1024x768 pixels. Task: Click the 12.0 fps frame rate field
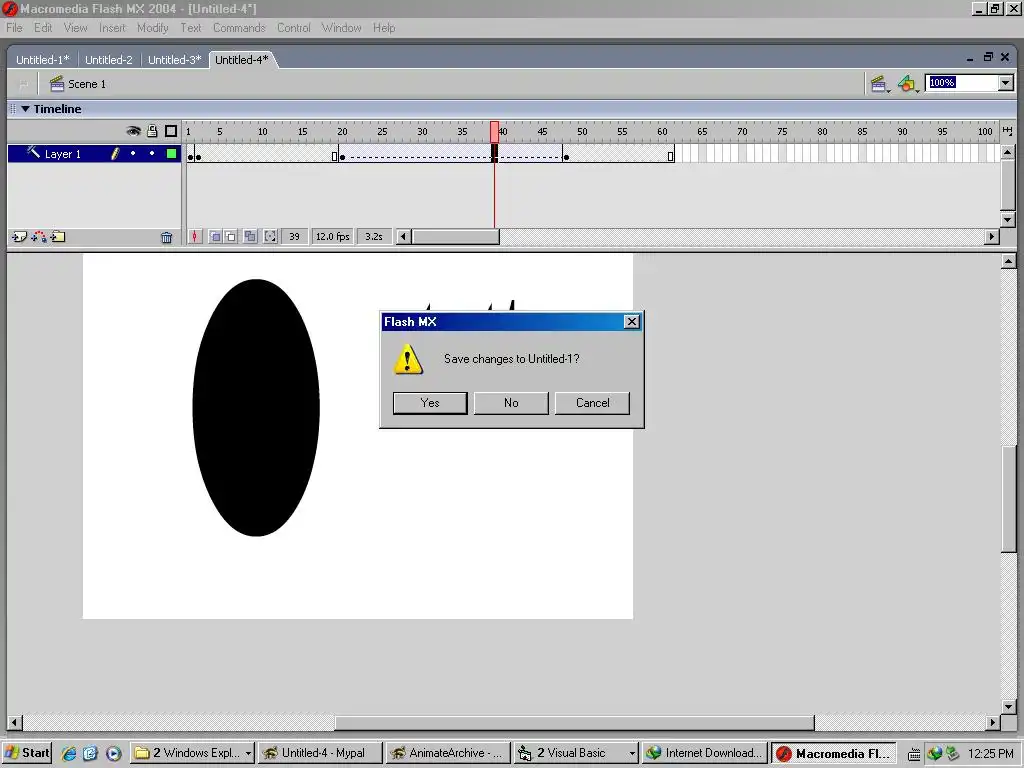click(332, 236)
